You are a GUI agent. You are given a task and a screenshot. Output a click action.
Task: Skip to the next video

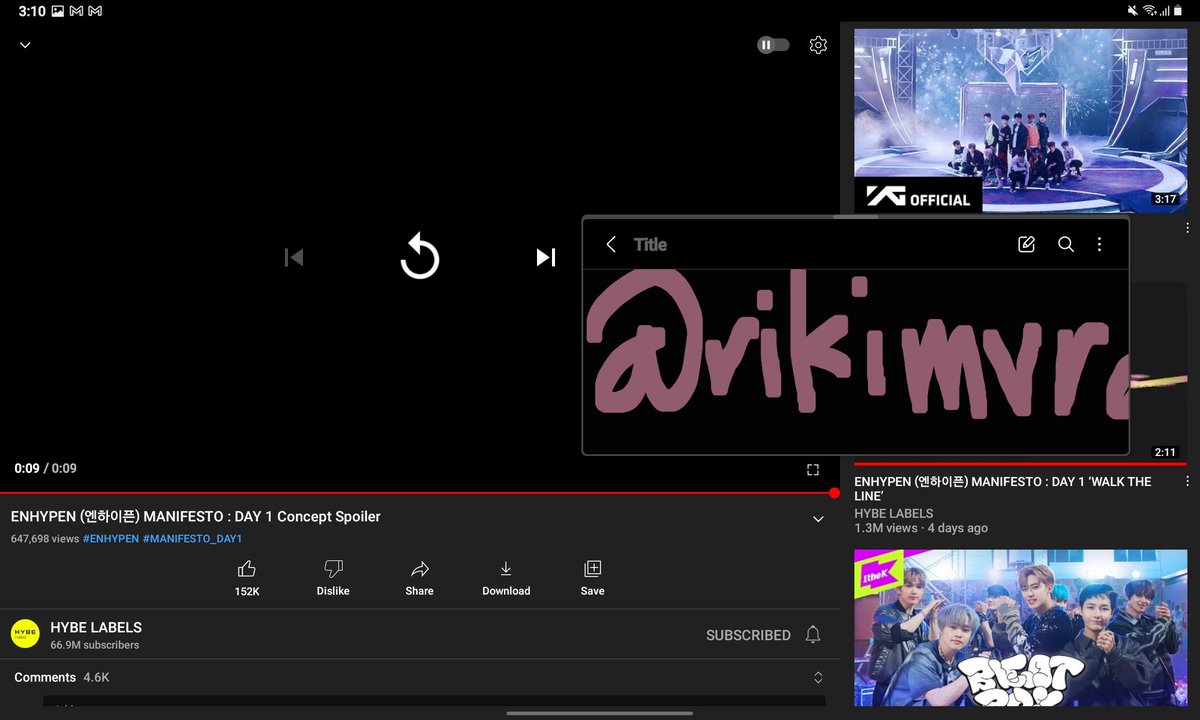[545, 257]
